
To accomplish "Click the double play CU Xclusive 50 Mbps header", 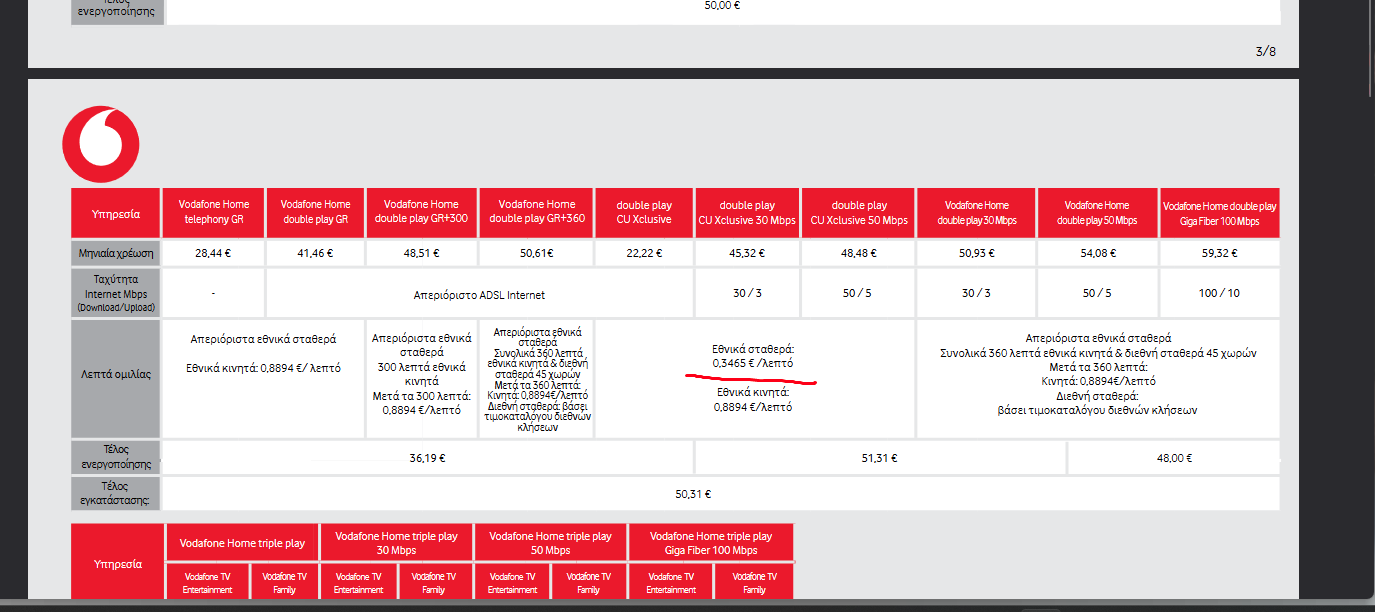I will (859, 212).
